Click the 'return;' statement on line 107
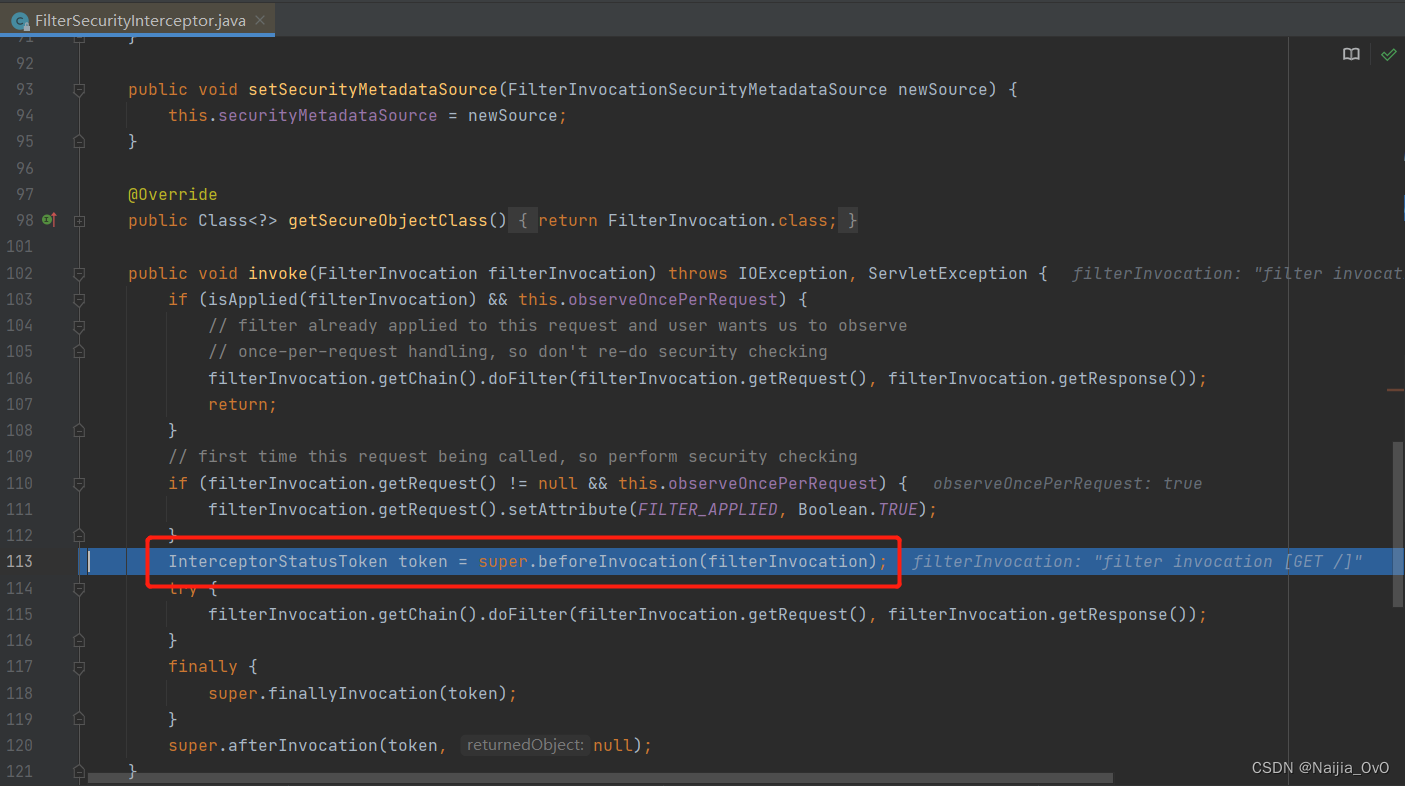The image size is (1405, 786). 243,404
